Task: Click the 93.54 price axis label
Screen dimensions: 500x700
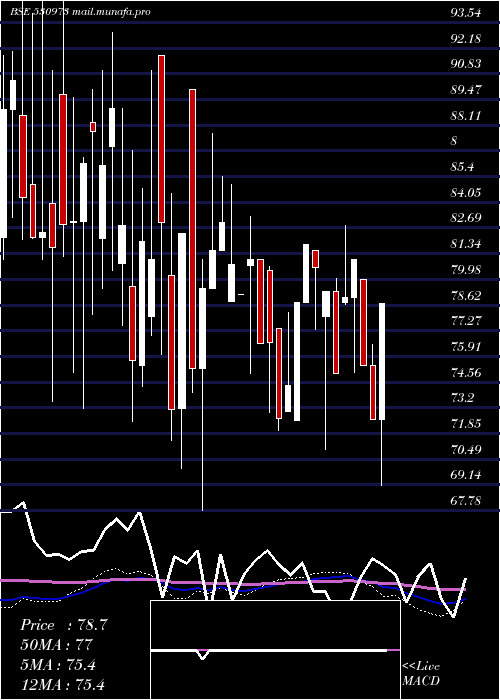Action: [x=466, y=13]
